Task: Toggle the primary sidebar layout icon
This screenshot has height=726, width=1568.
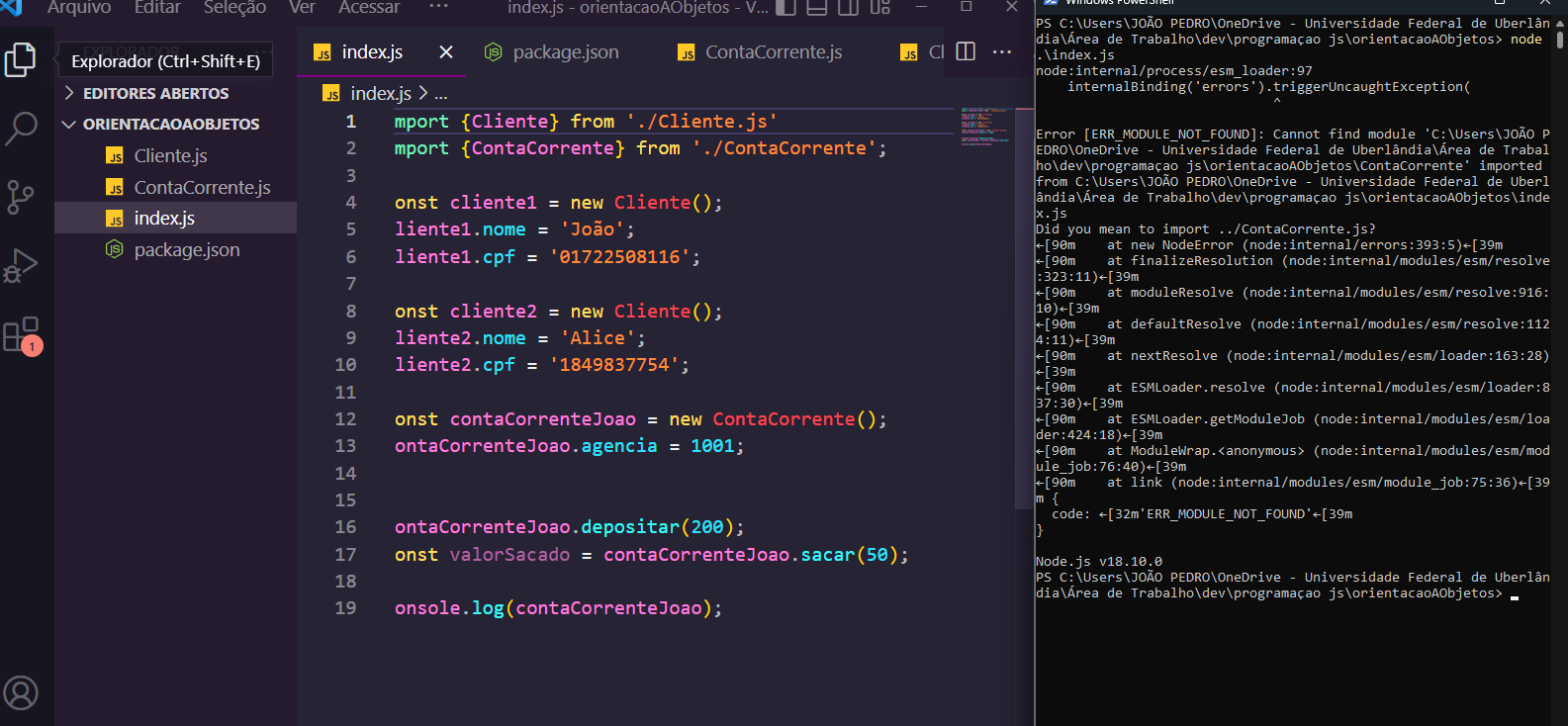Action: (785, 7)
